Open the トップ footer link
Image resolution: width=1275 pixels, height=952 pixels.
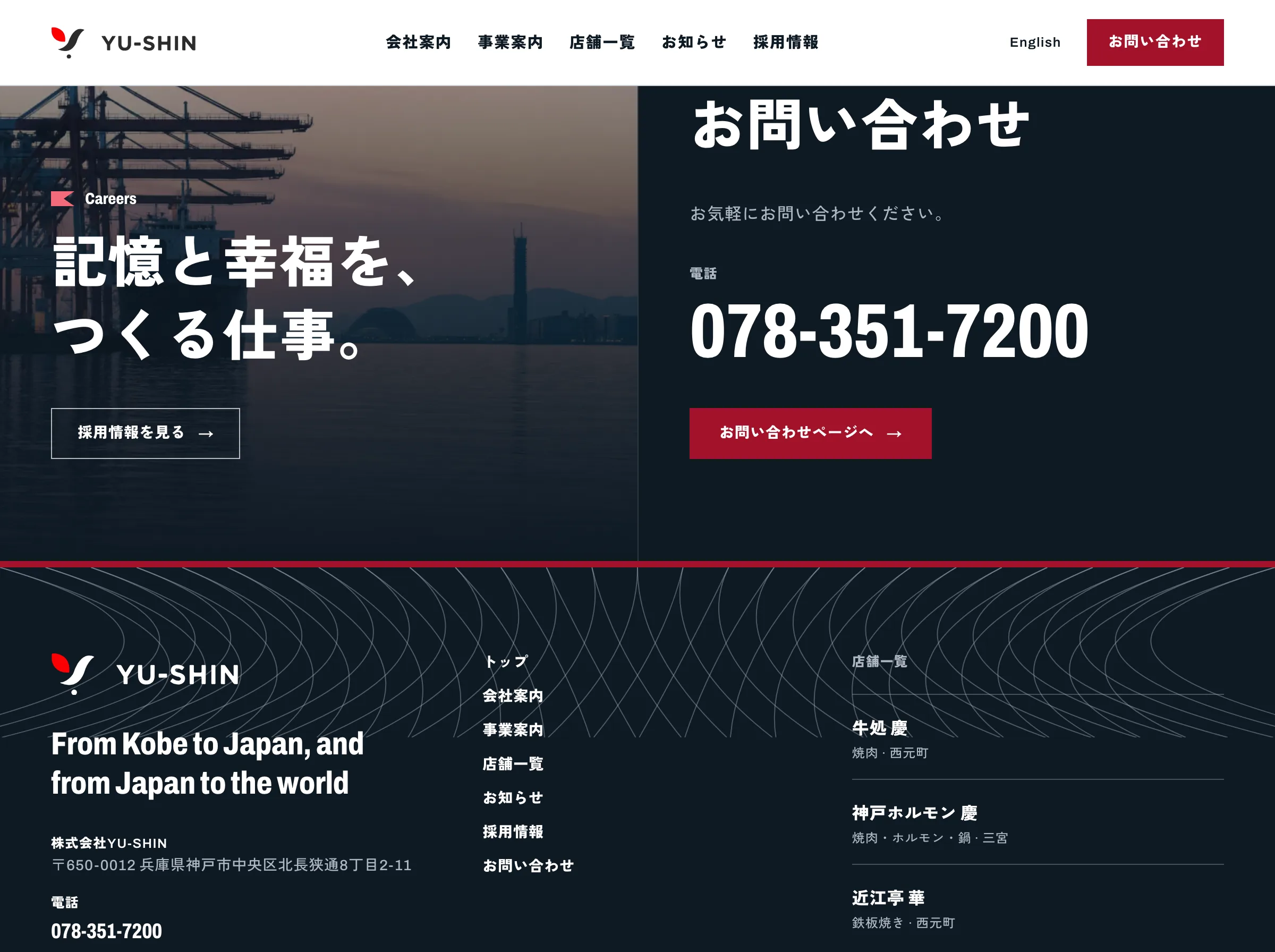506,661
